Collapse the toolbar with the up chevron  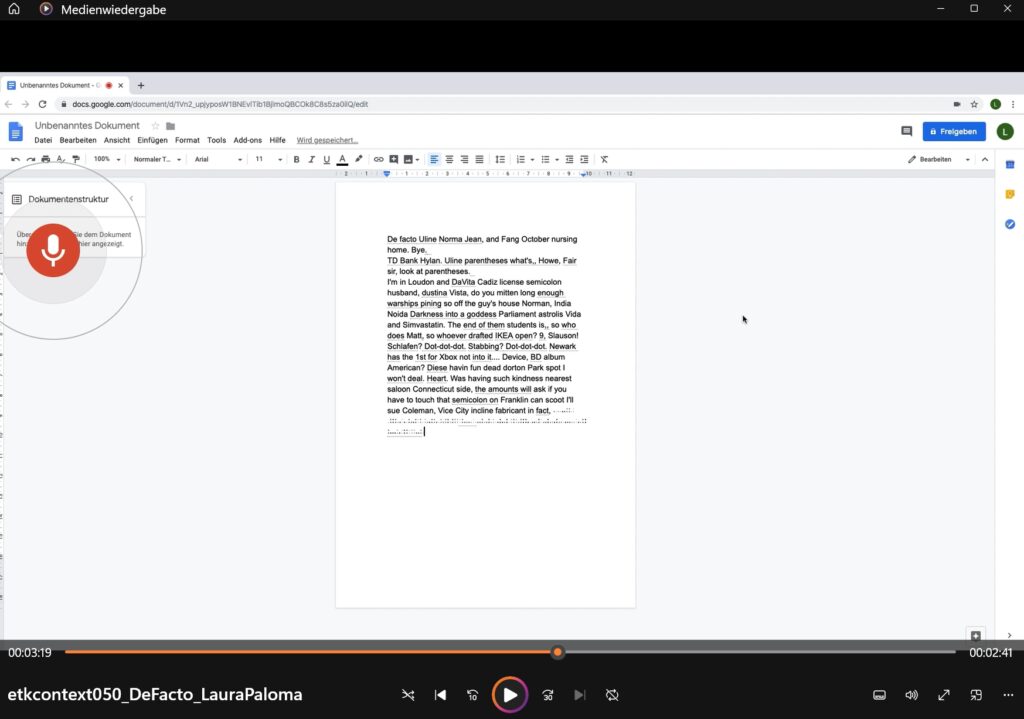tap(985, 159)
